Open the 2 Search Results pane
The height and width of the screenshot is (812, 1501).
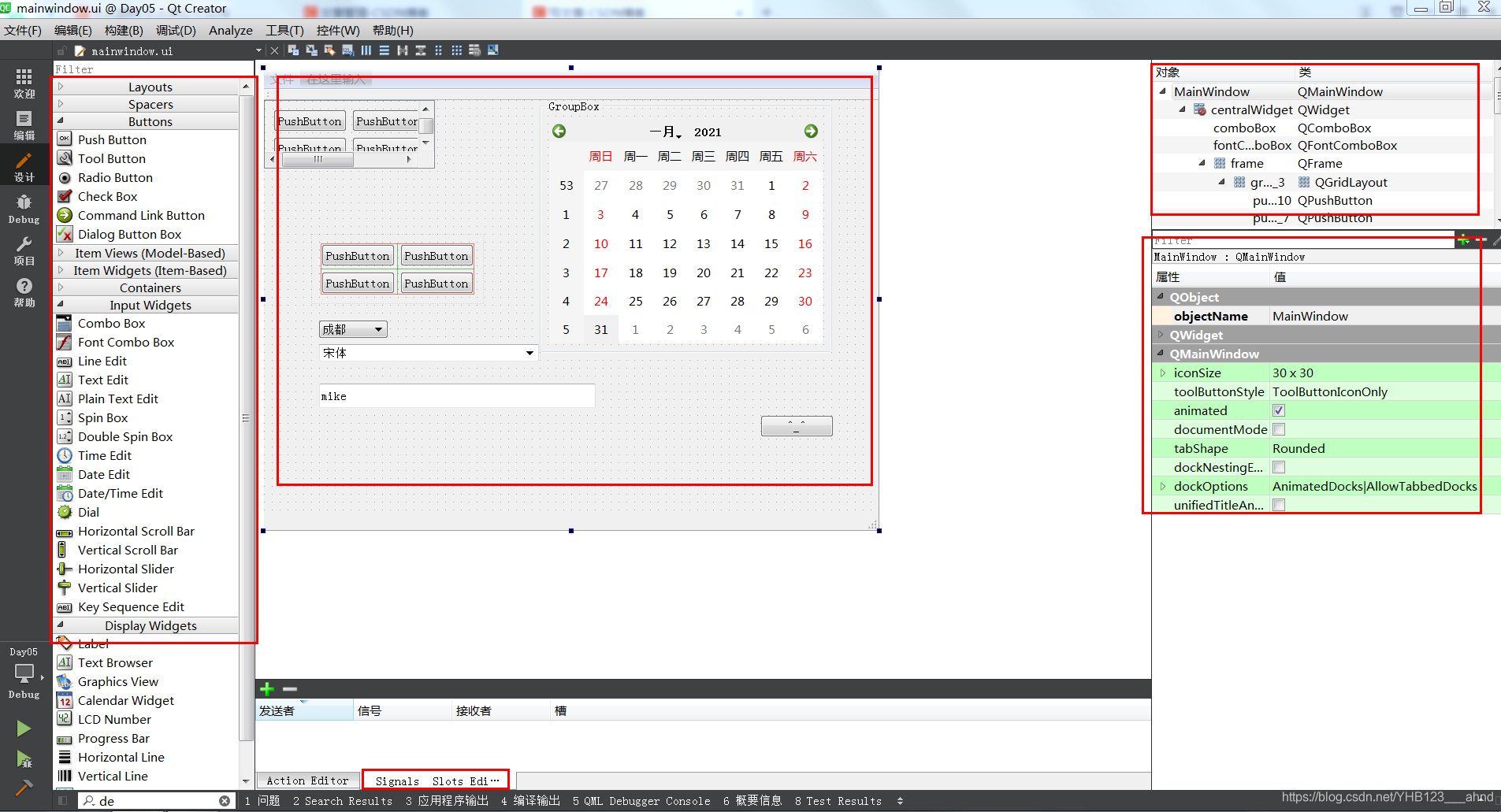coord(342,801)
